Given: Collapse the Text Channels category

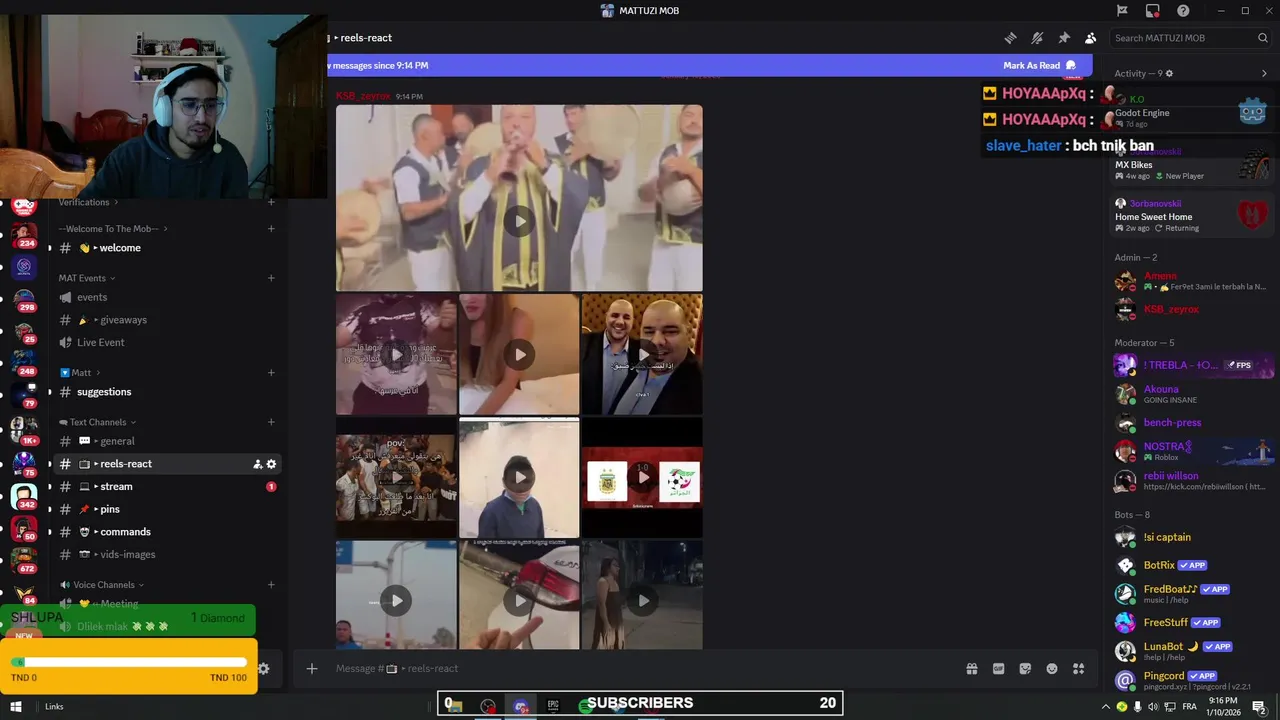Looking at the screenshot, I should click(x=97, y=422).
